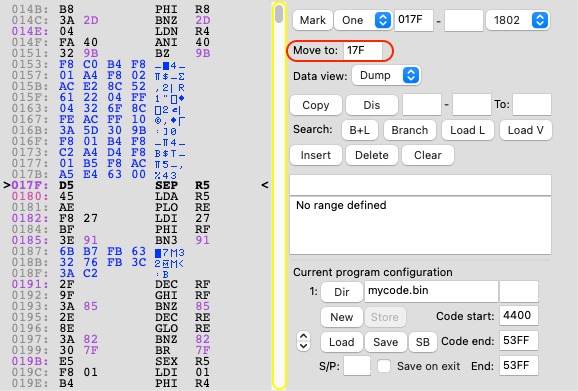Viewport: 578px width, 391px height.
Task: Click the Save button
Action: [x=386, y=342]
